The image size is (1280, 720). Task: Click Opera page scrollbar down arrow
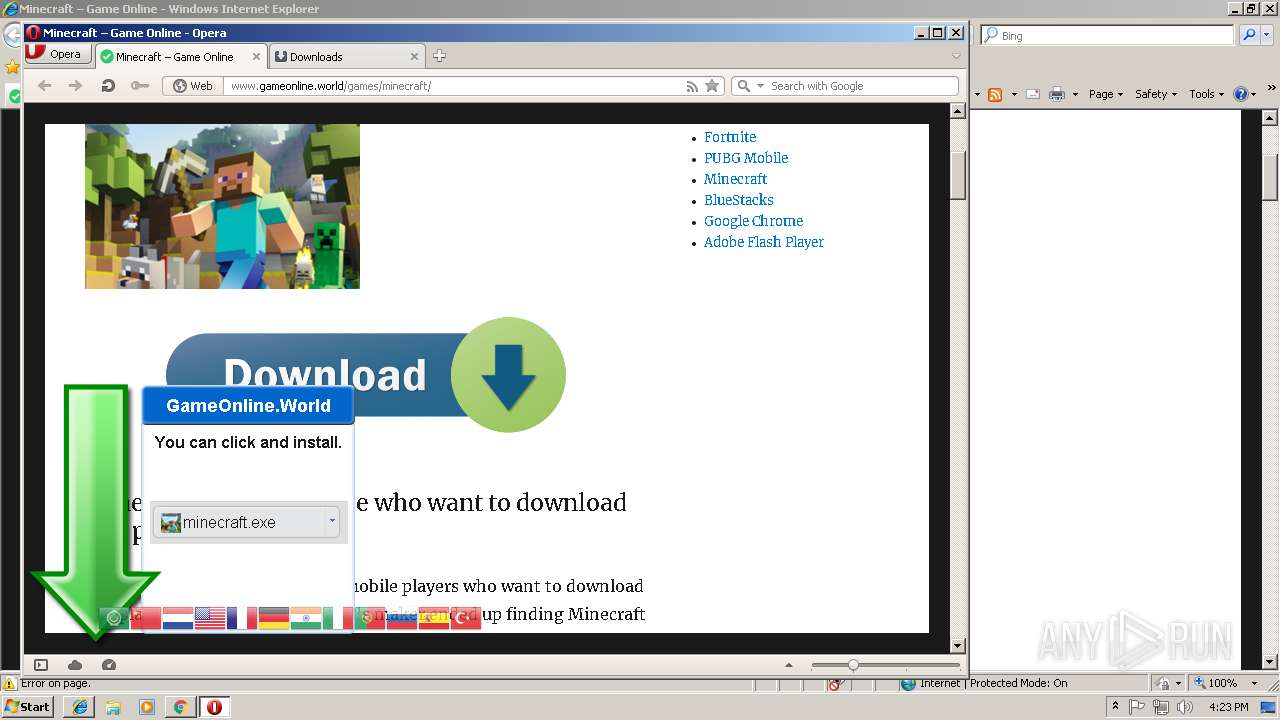[x=957, y=646]
